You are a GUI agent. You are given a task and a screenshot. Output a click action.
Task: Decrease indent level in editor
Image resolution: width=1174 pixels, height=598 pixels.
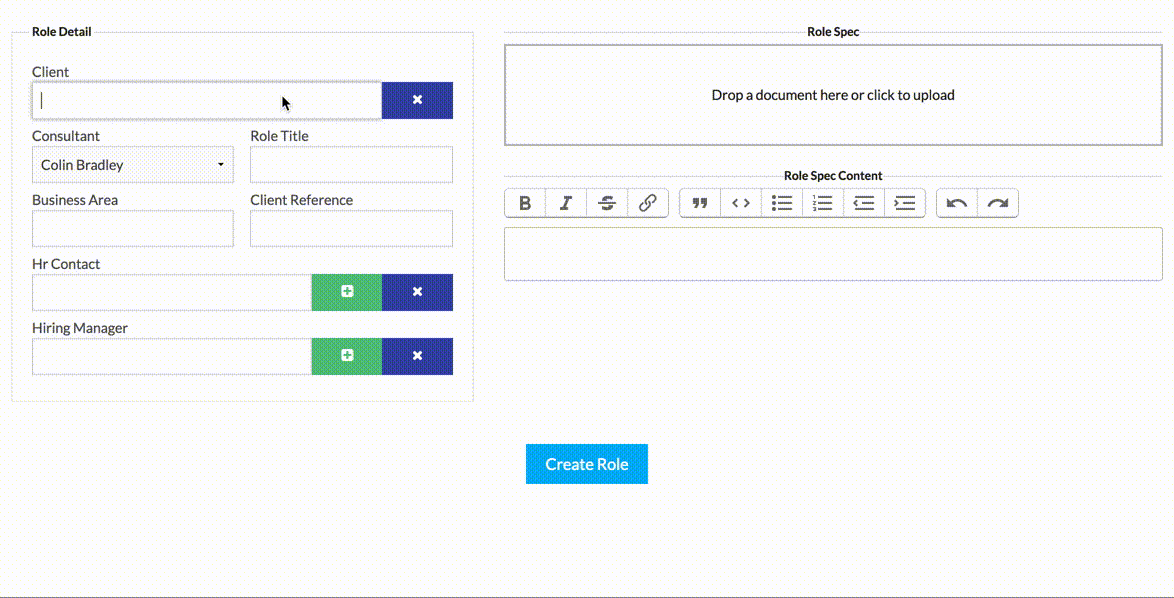tap(864, 203)
